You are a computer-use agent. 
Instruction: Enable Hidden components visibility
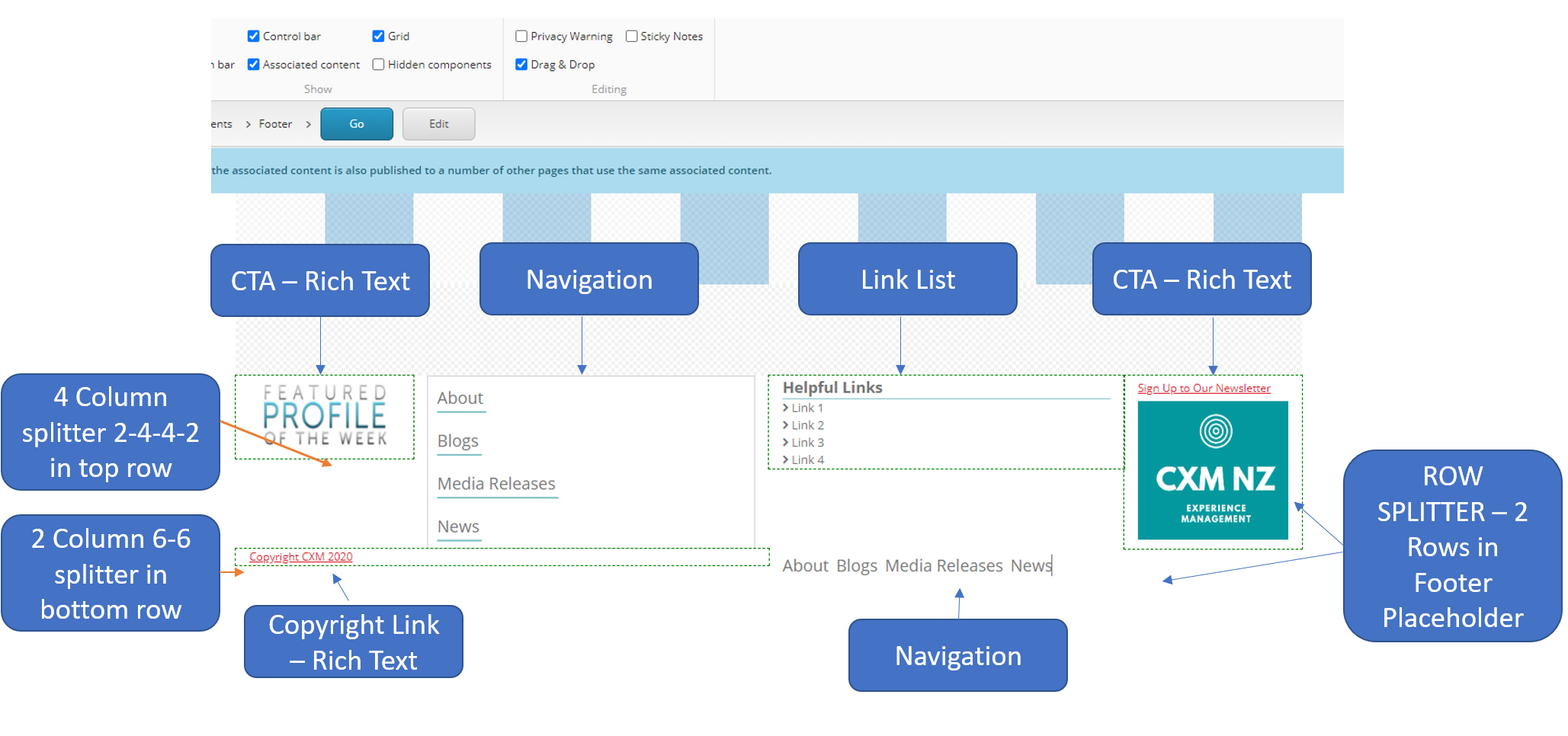379,64
